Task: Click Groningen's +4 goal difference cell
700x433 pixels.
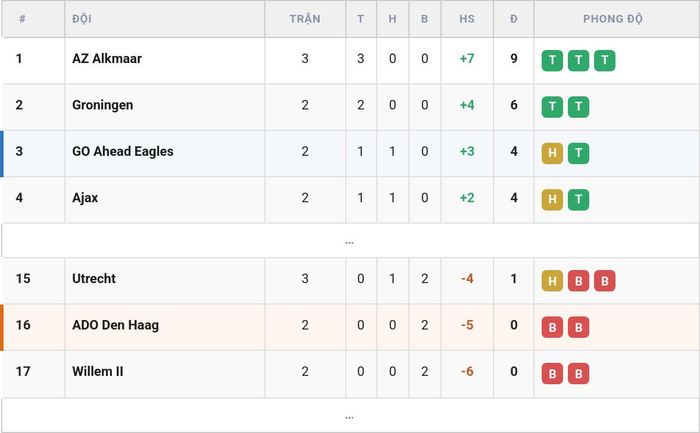Action: click(x=467, y=105)
